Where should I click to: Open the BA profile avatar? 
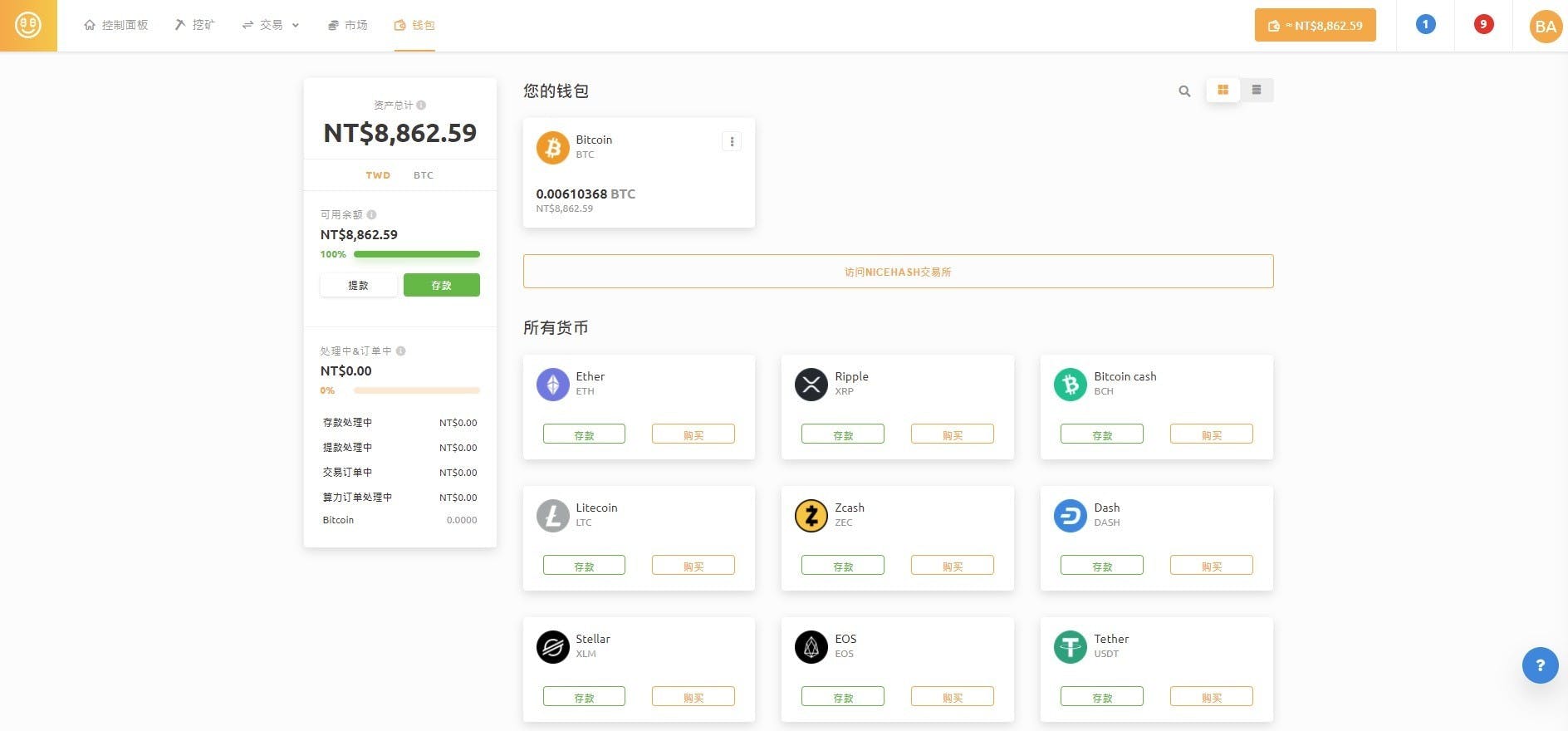point(1545,27)
